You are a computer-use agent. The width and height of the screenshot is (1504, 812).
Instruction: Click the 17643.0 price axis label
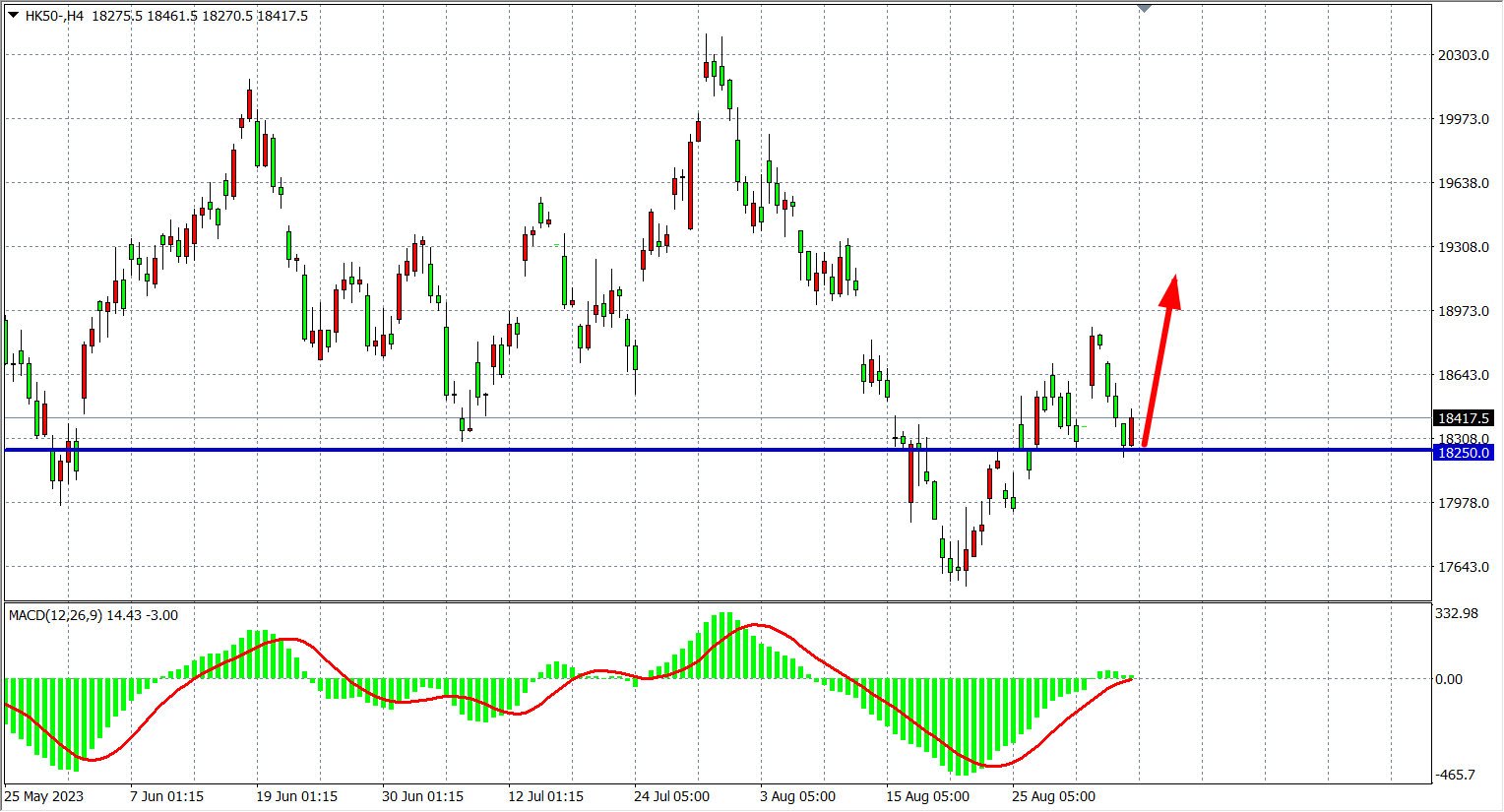1463,567
